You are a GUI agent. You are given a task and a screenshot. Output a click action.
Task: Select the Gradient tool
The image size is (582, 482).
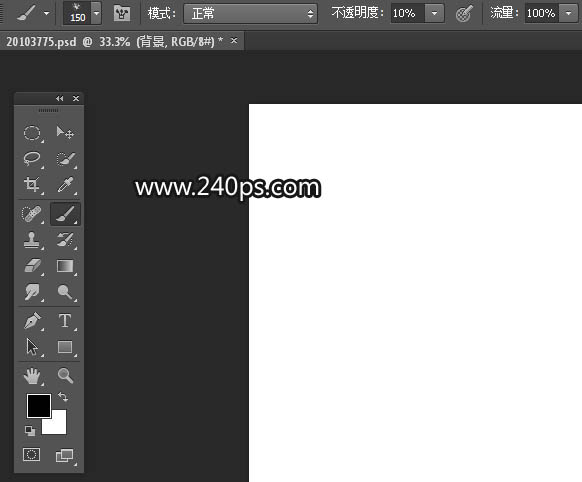coord(65,266)
